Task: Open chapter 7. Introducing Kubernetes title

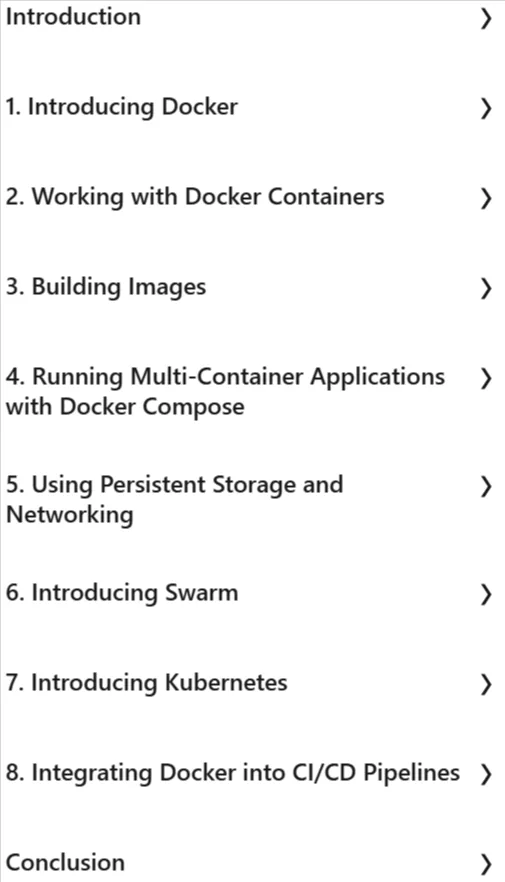Action: [x=146, y=682]
